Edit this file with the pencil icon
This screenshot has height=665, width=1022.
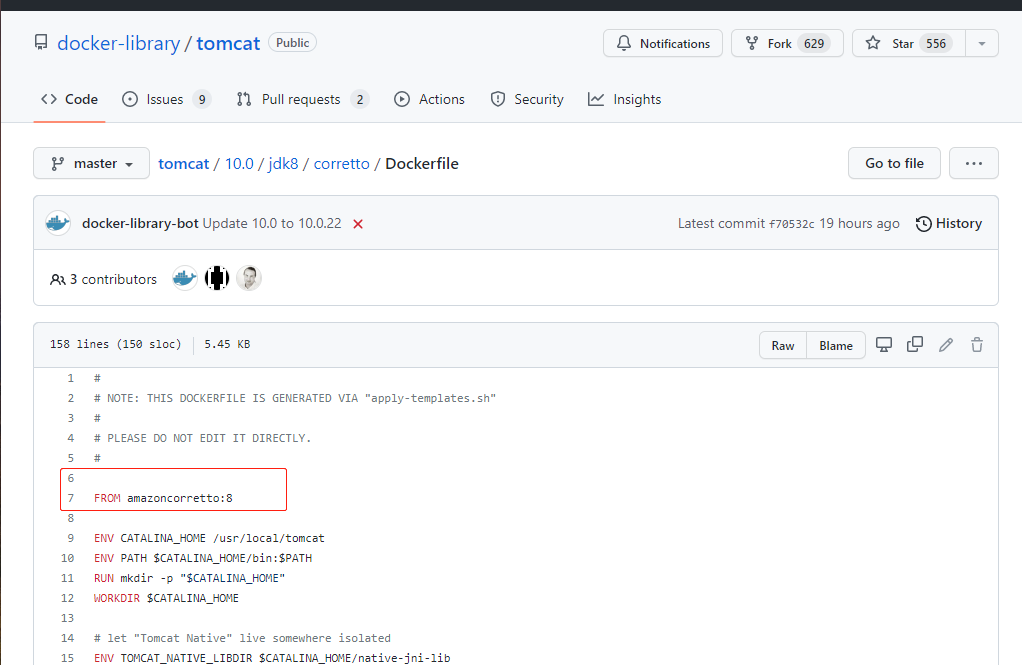[x=946, y=345]
